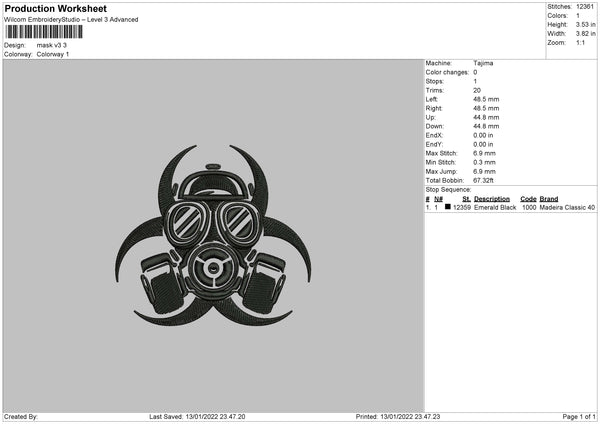
Task: Click the 'Code' column header
Action: [528, 199]
